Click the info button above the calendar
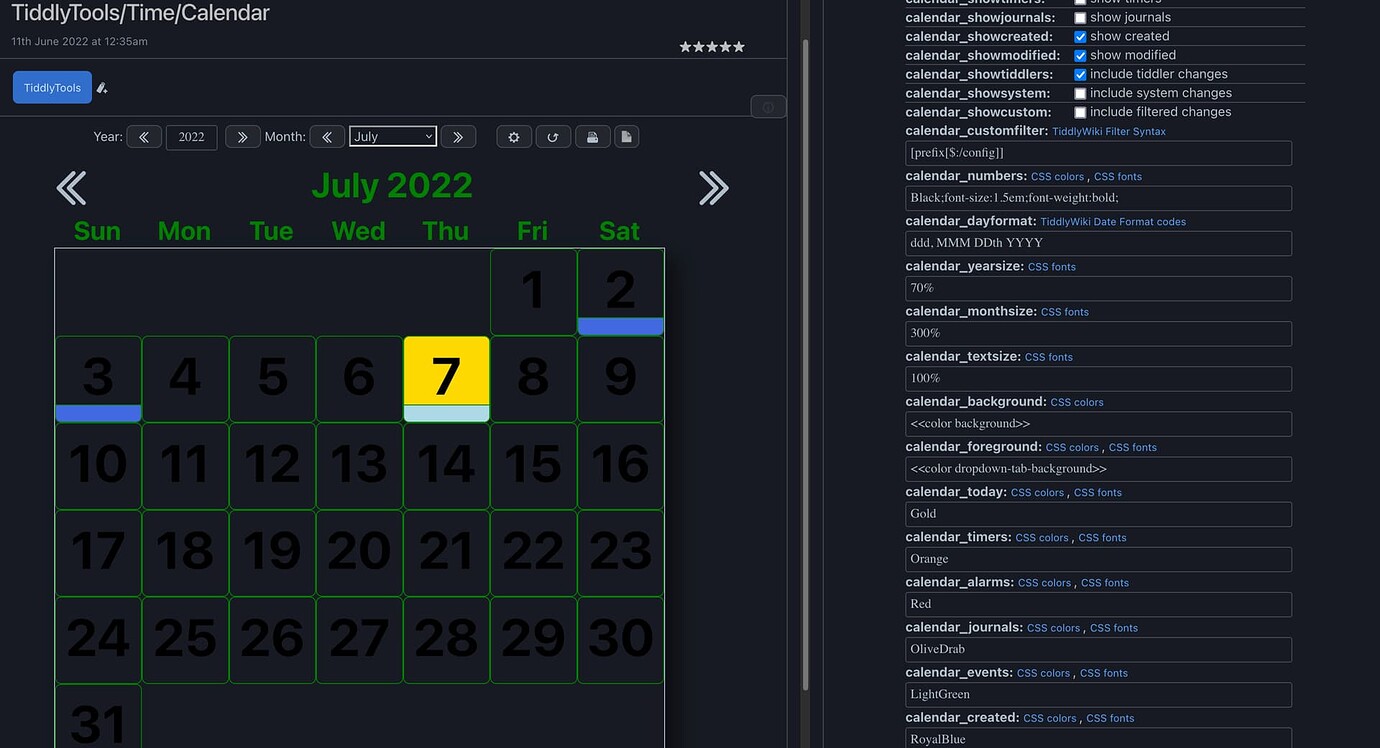Image resolution: width=1380 pixels, height=748 pixels. tap(768, 106)
